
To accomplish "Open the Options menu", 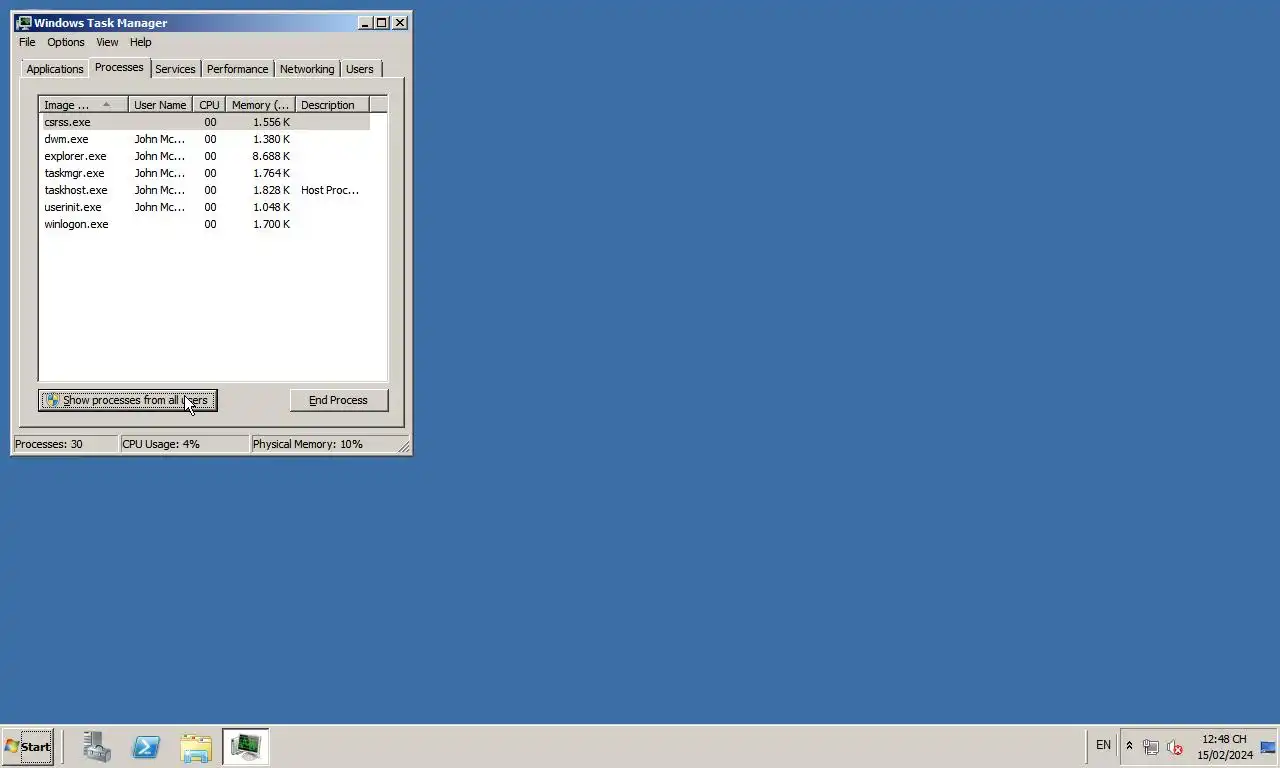I will click(66, 42).
